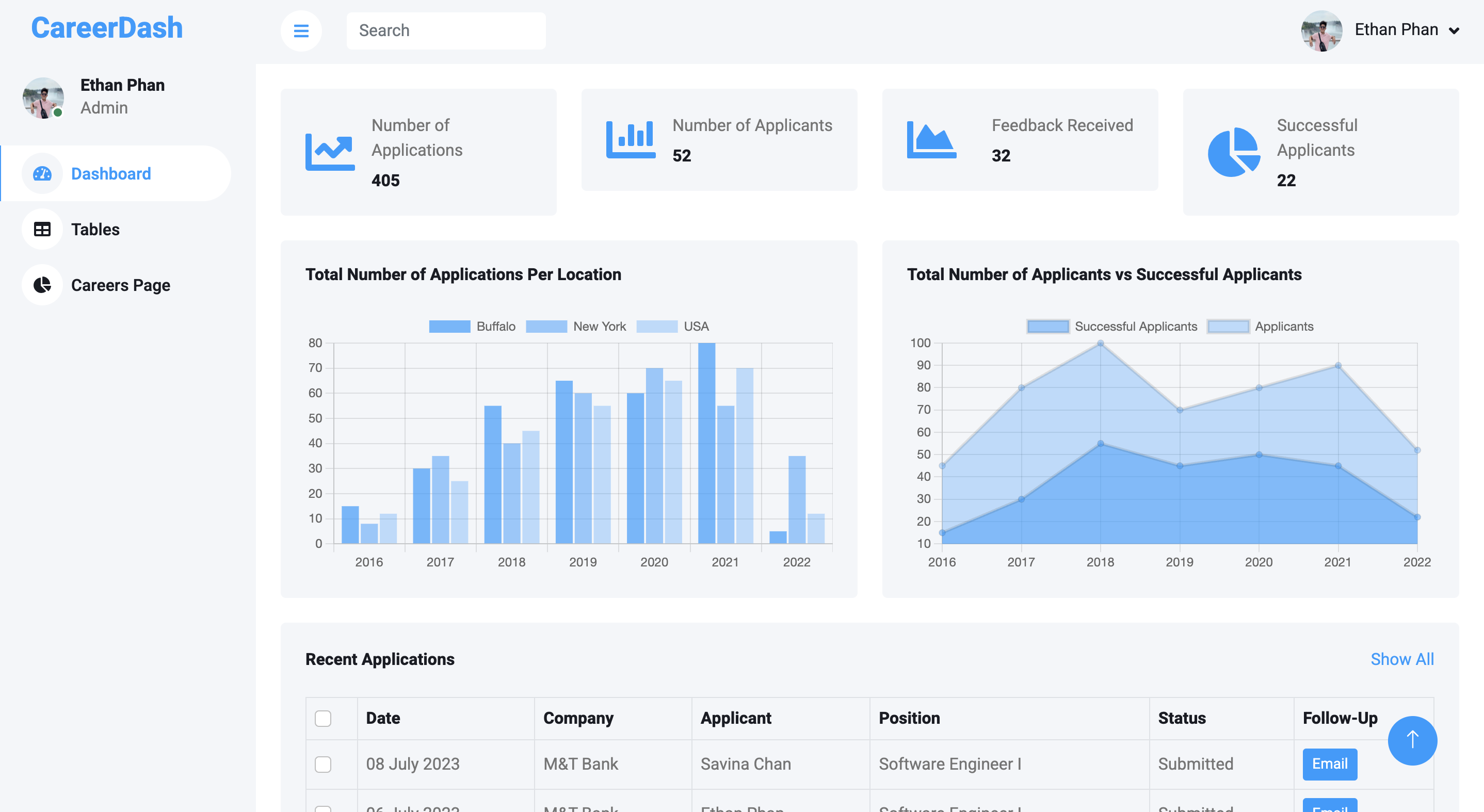This screenshot has height=812, width=1484.
Task: Toggle the Buffalo legend in bar chart
Action: (x=472, y=327)
